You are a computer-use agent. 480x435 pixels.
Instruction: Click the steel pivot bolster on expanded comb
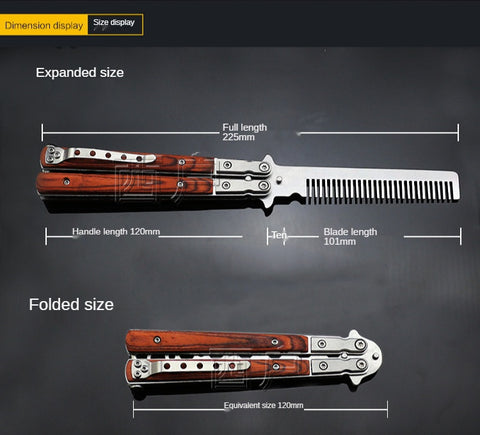click(242, 176)
